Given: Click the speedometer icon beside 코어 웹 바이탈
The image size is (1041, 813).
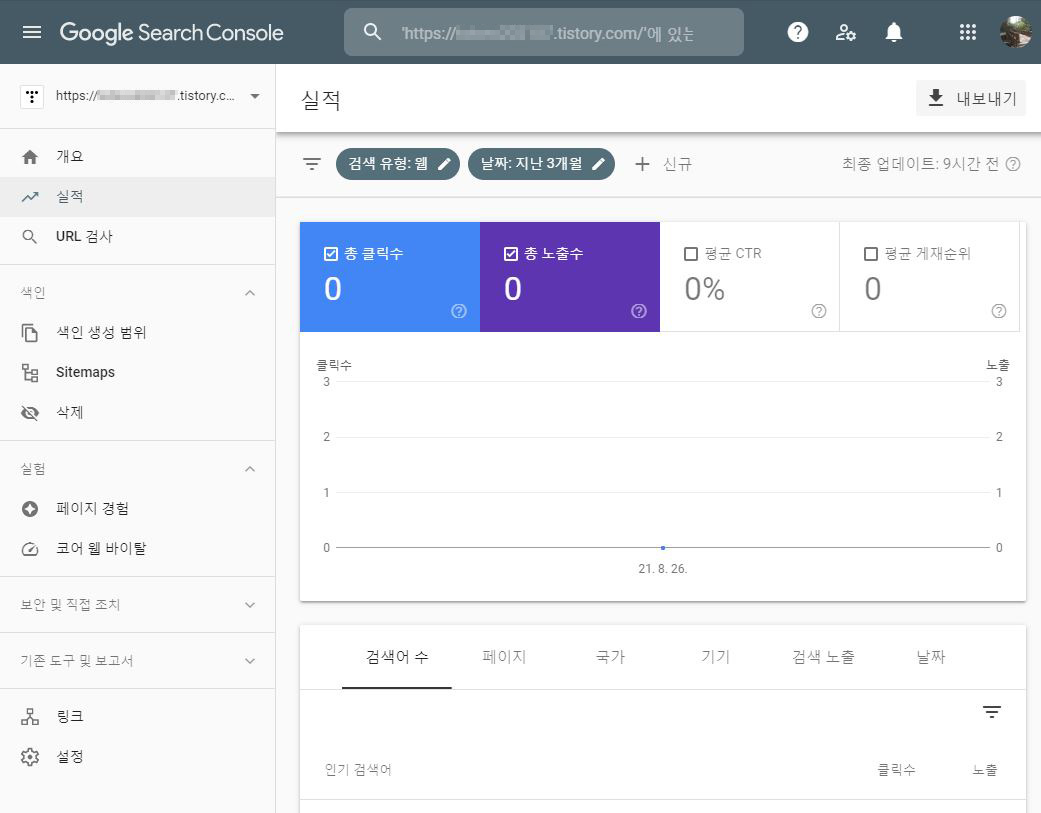Looking at the screenshot, I should 30,549.
